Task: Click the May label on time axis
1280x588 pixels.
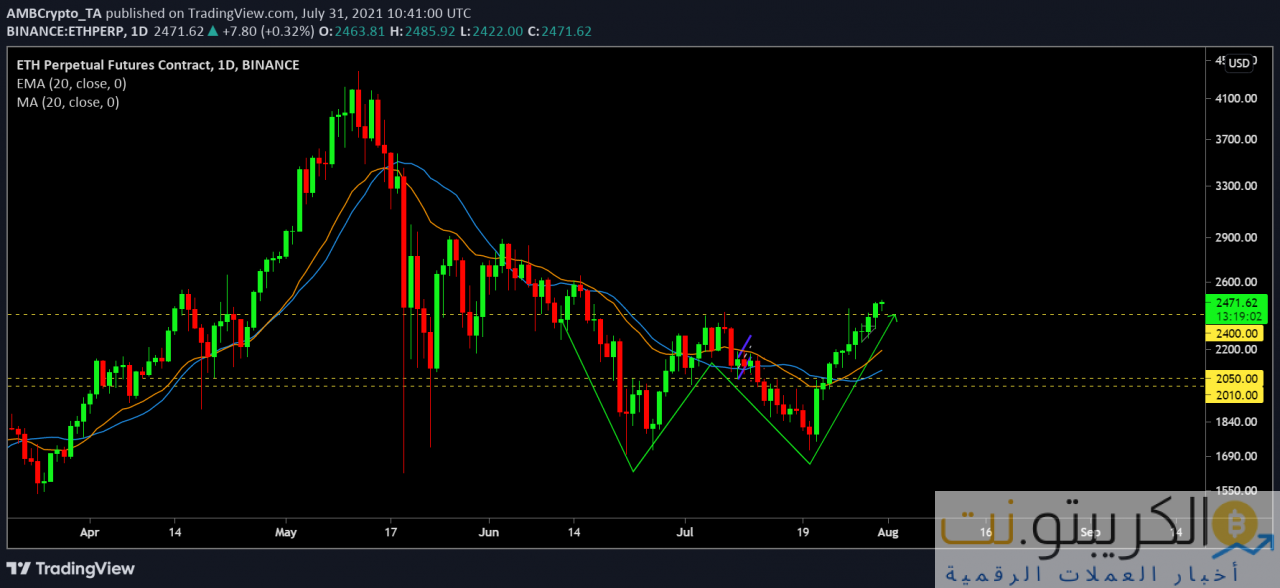Action: 285,533
